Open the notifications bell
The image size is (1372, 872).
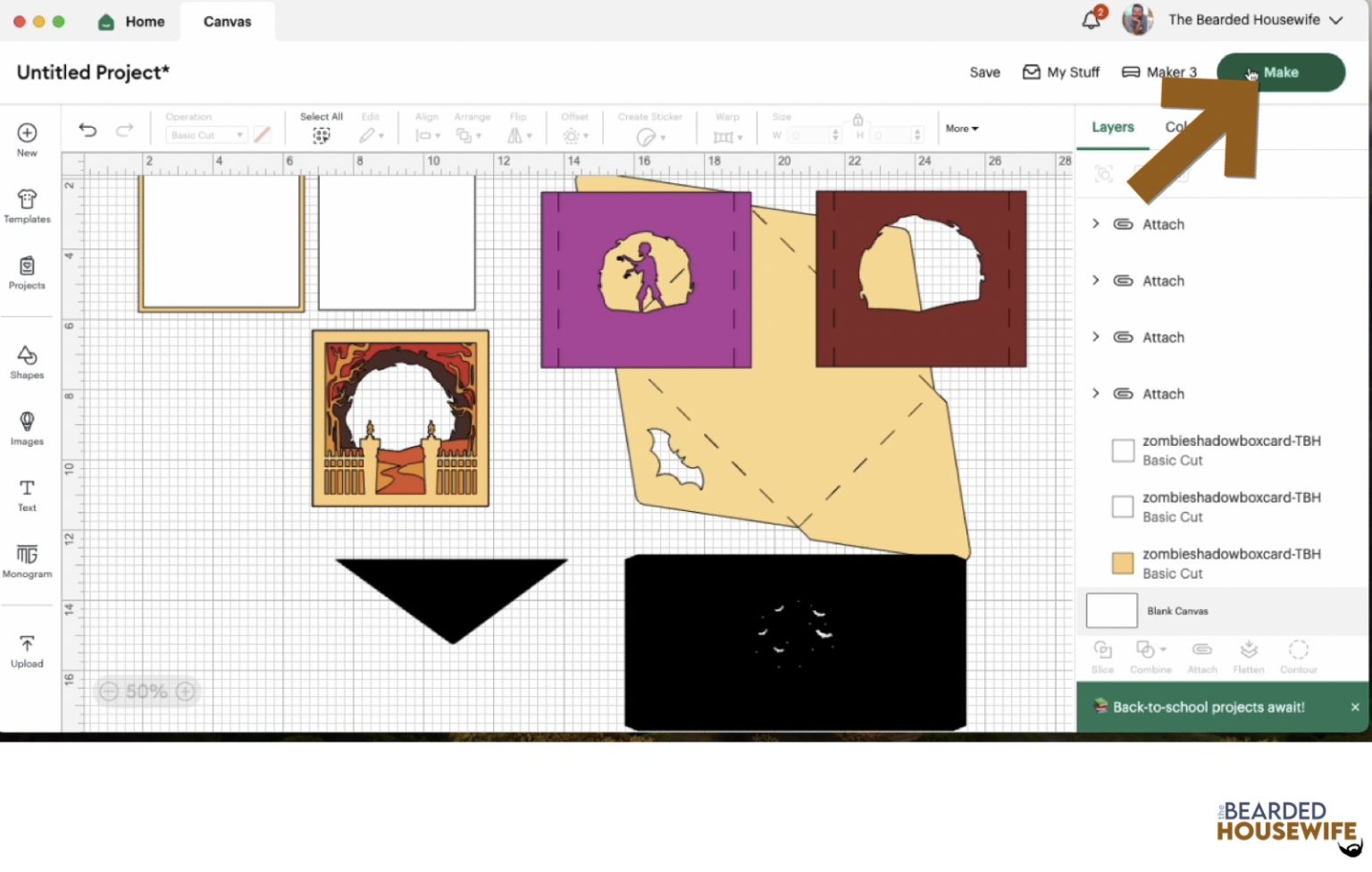click(x=1091, y=20)
